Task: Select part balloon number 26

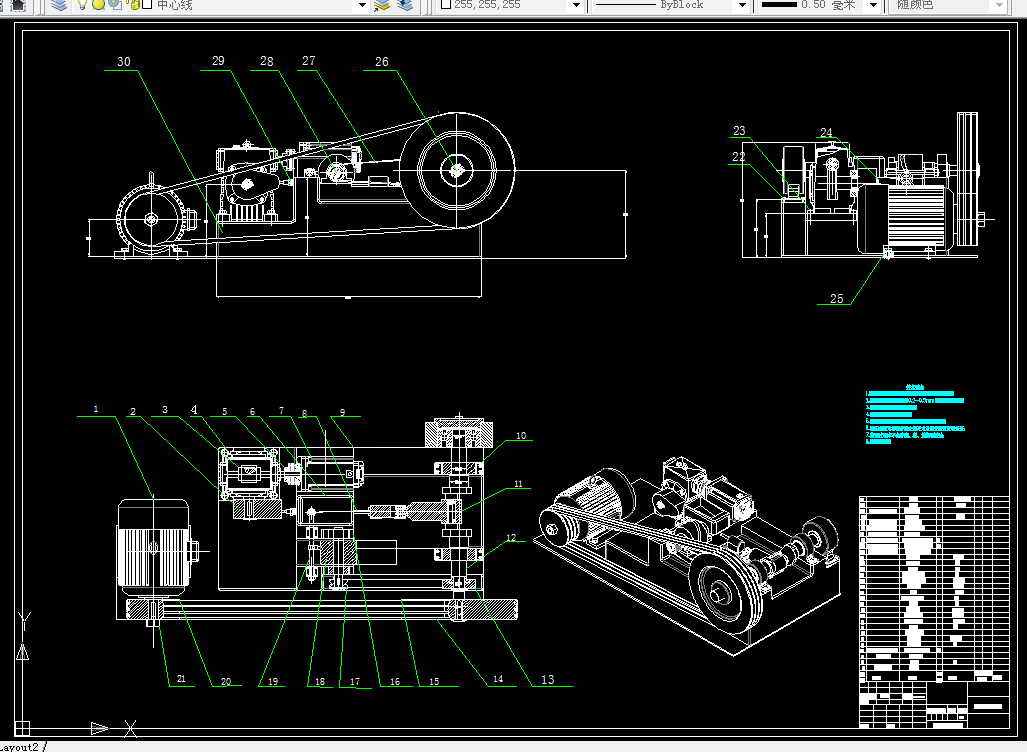Action: [x=382, y=62]
